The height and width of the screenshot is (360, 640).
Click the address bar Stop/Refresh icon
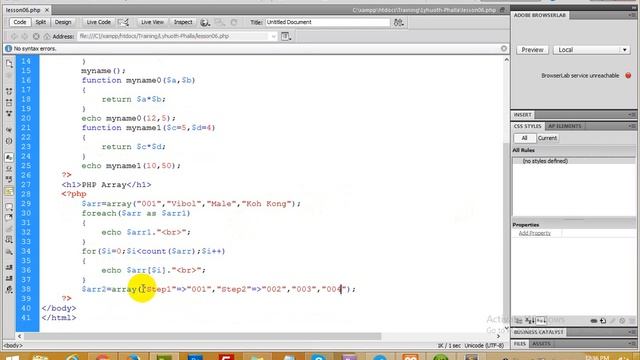point(36,36)
